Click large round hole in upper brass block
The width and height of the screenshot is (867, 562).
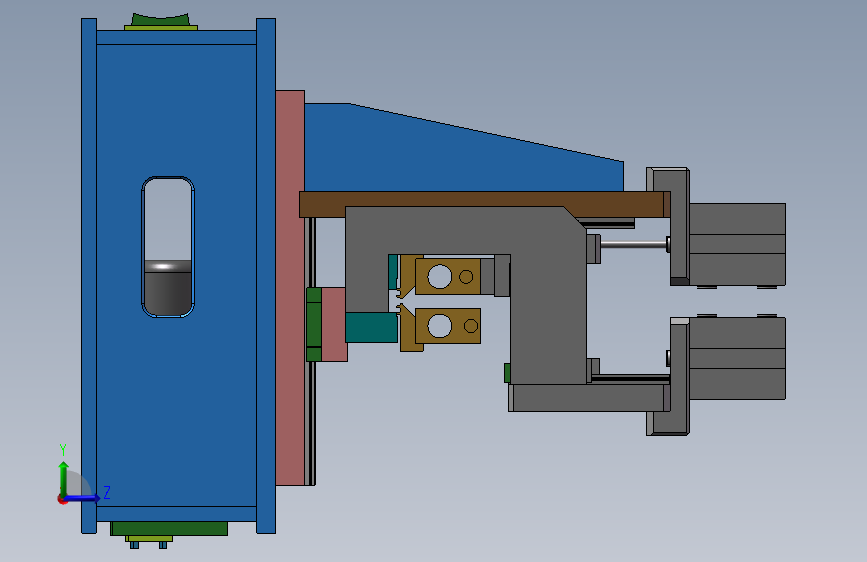[440, 277]
